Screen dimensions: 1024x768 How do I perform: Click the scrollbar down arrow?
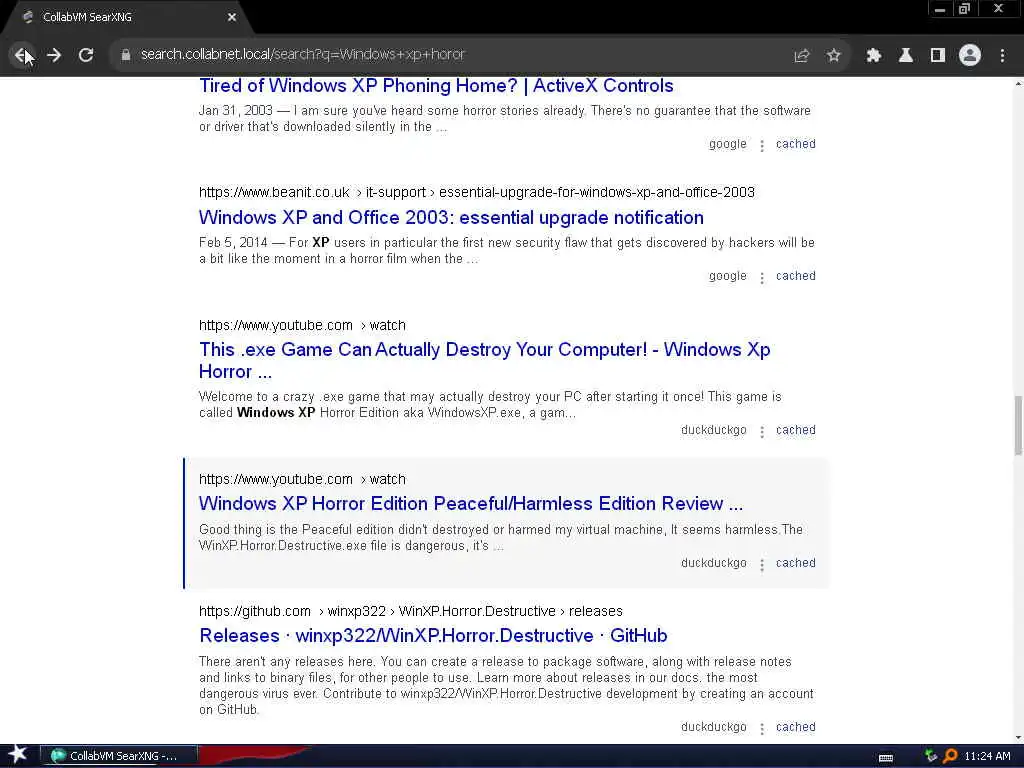click(1018, 738)
